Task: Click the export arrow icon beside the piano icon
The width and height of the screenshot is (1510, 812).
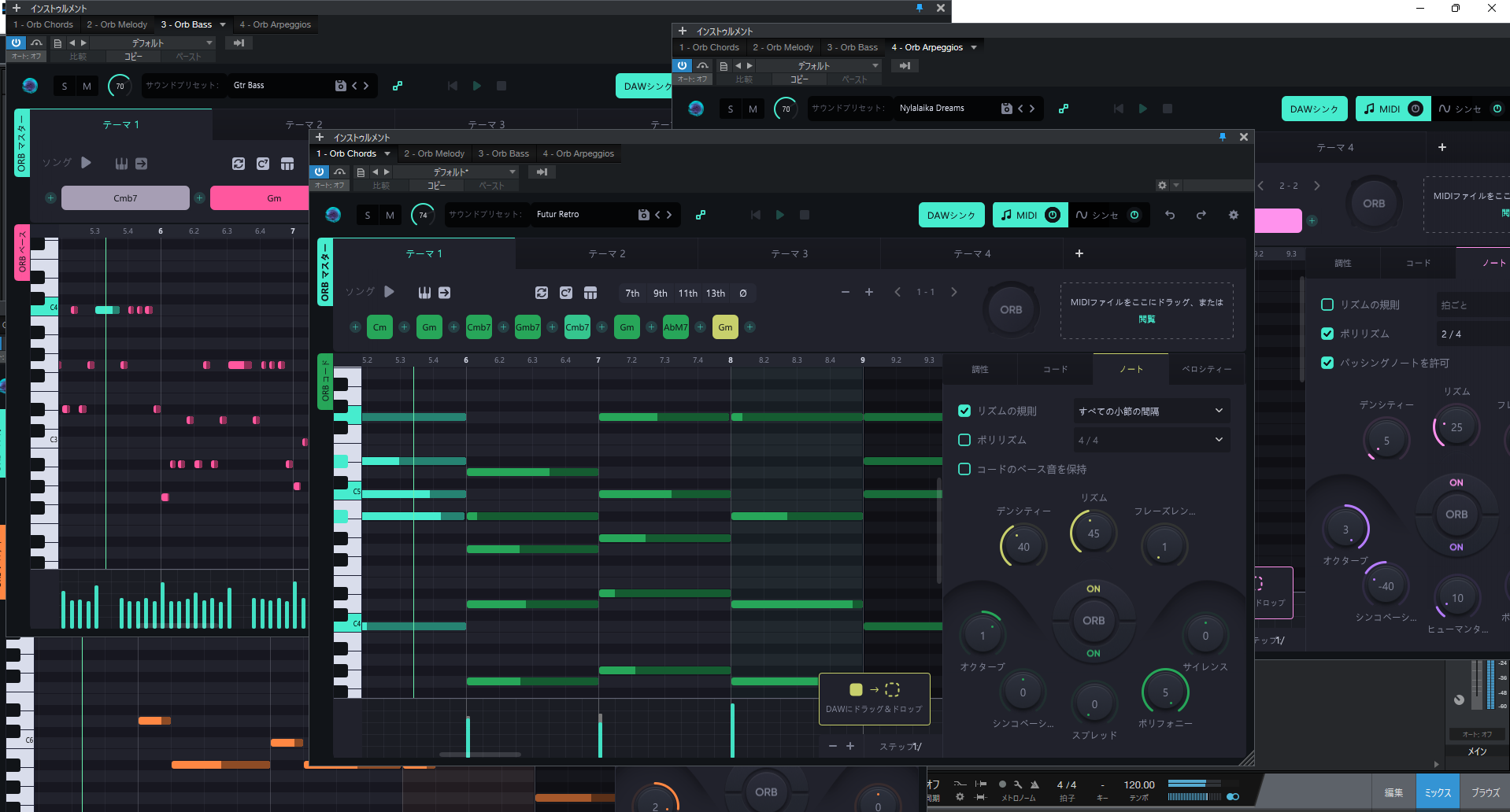Action: point(445,292)
